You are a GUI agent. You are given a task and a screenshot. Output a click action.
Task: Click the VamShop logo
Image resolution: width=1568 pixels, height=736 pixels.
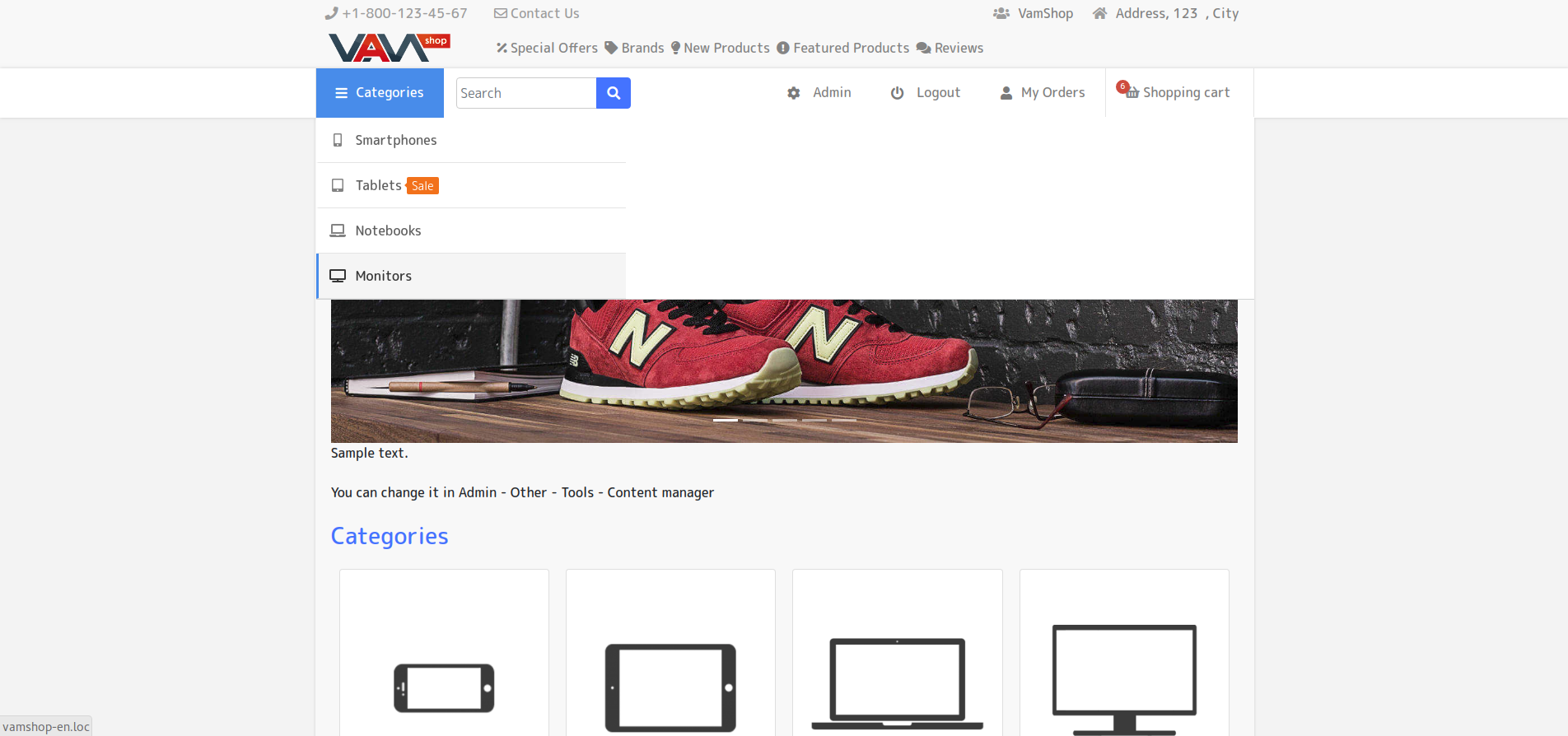(x=389, y=47)
